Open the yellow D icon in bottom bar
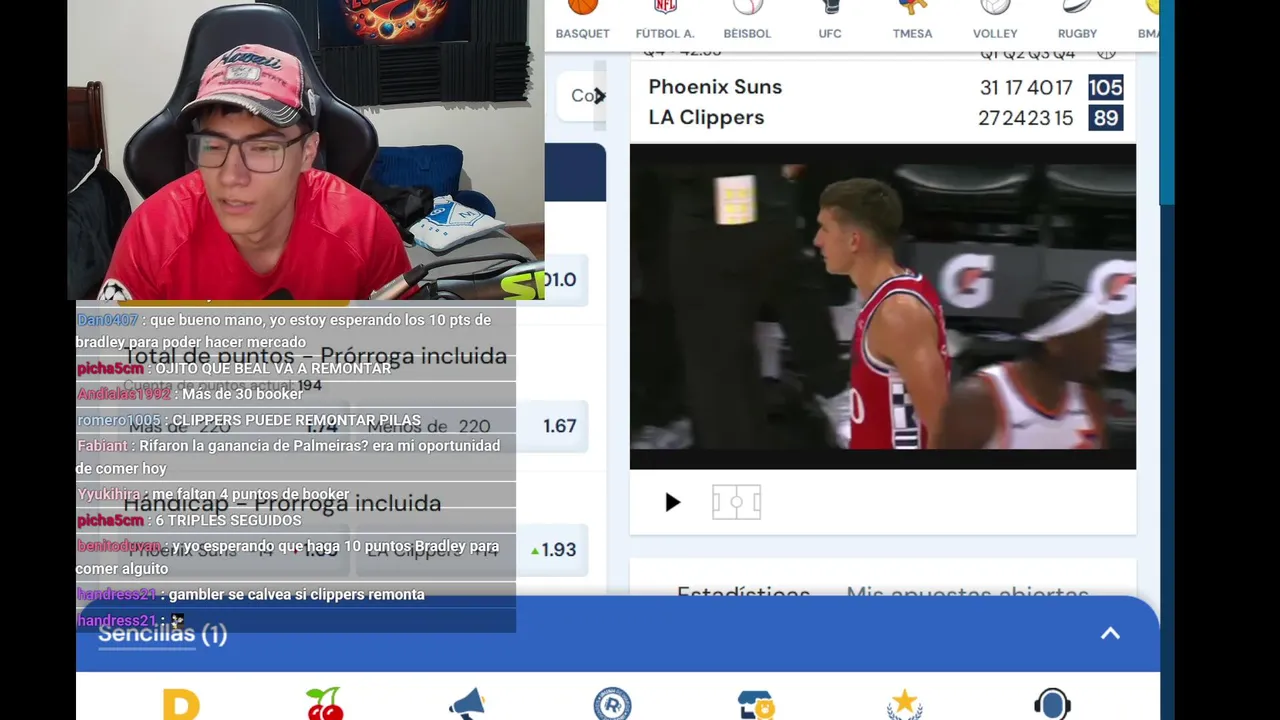1280x720 pixels. 181,704
